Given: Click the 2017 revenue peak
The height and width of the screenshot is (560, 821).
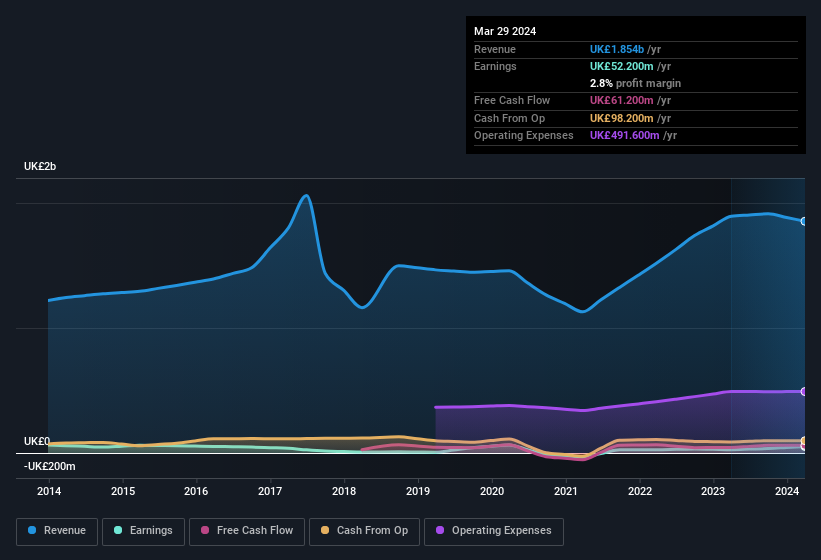Looking at the screenshot, I should click(x=306, y=196).
